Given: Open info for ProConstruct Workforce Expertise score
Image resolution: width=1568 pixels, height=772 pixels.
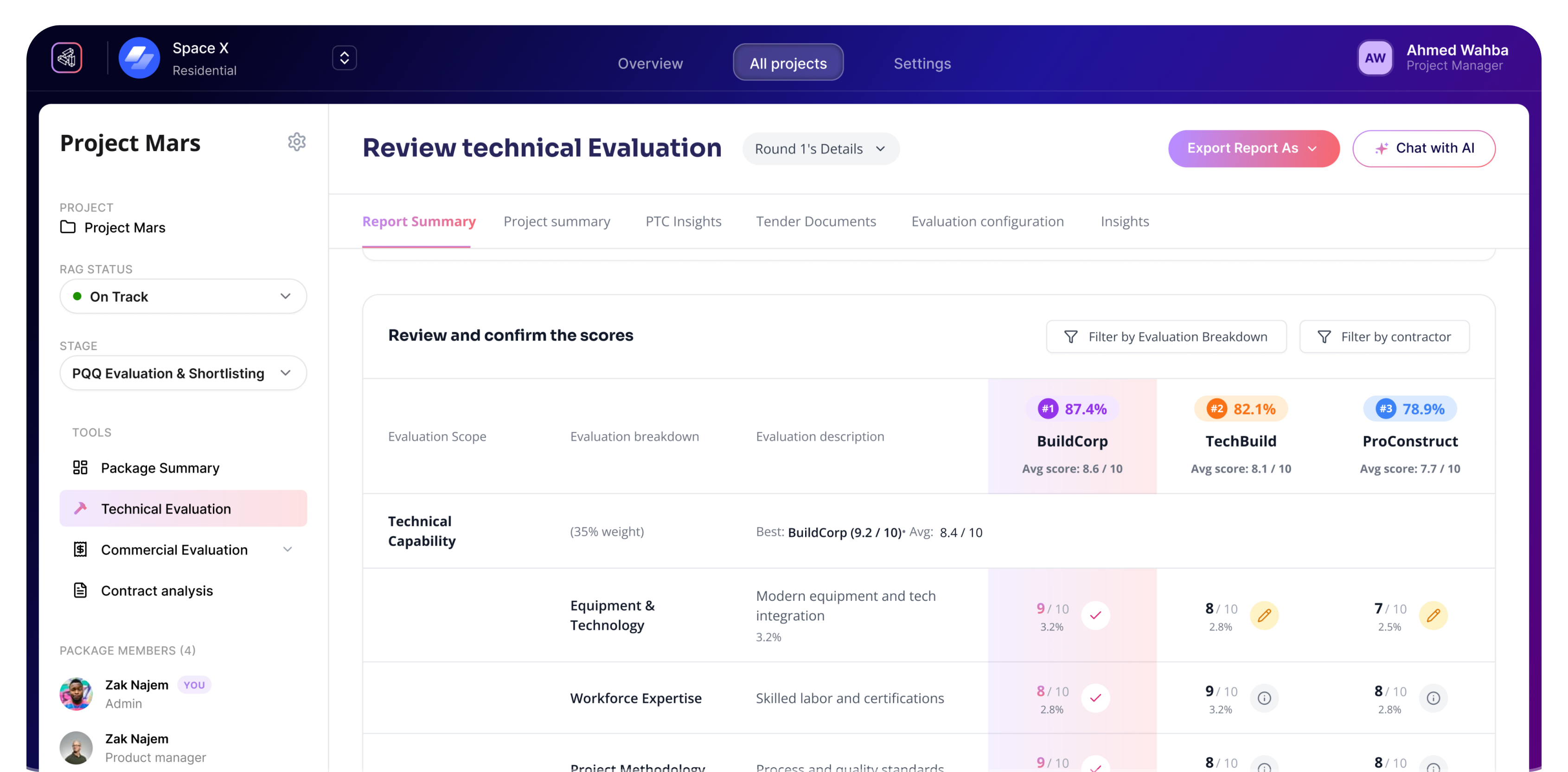Looking at the screenshot, I should coord(1434,698).
